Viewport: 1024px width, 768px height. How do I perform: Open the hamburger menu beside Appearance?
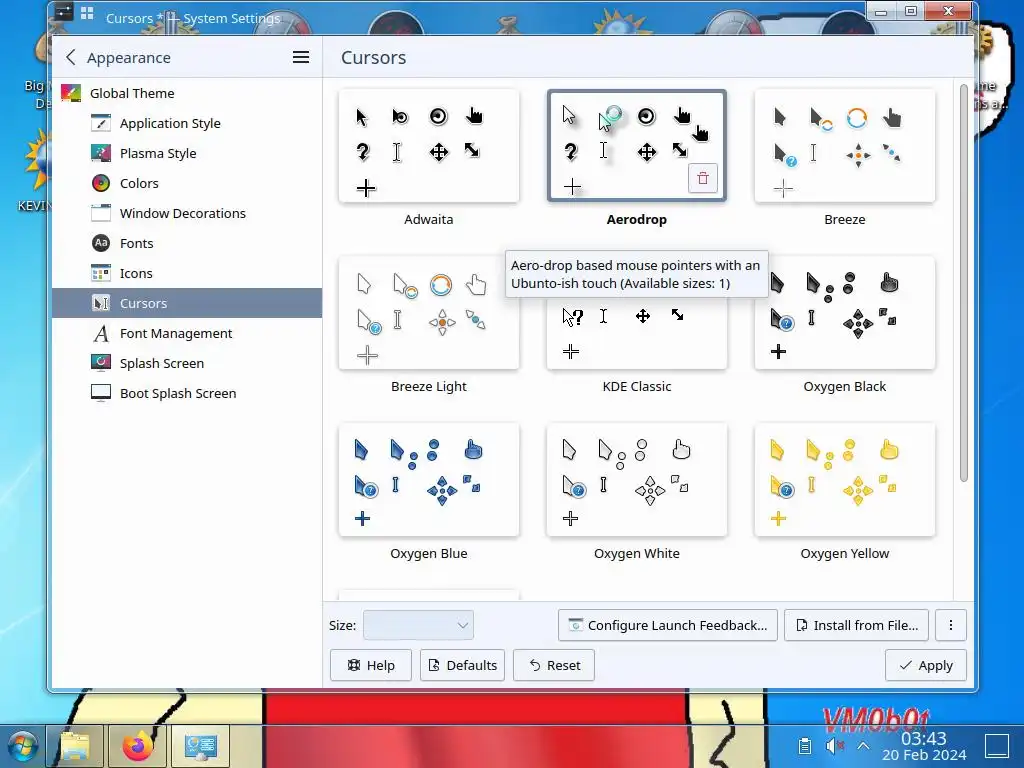pyautogui.click(x=300, y=57)
